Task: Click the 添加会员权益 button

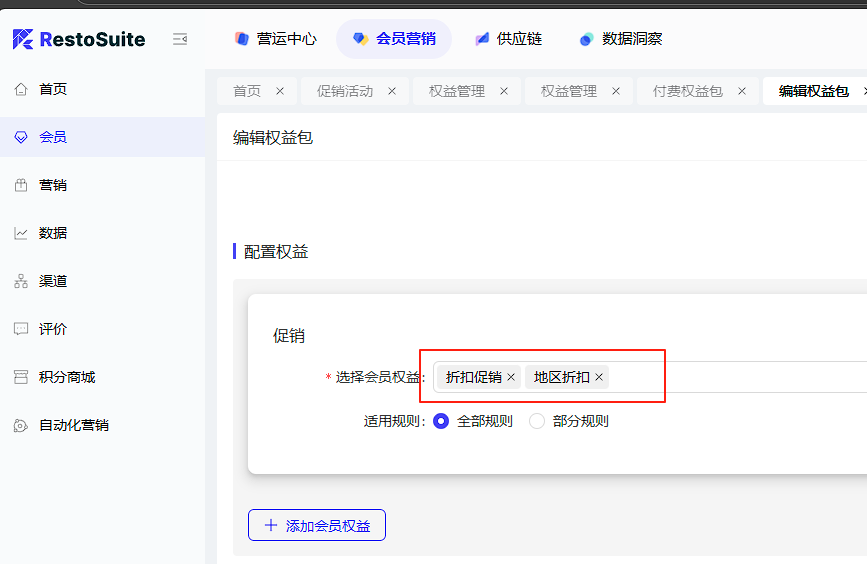Action: point(317,525)
